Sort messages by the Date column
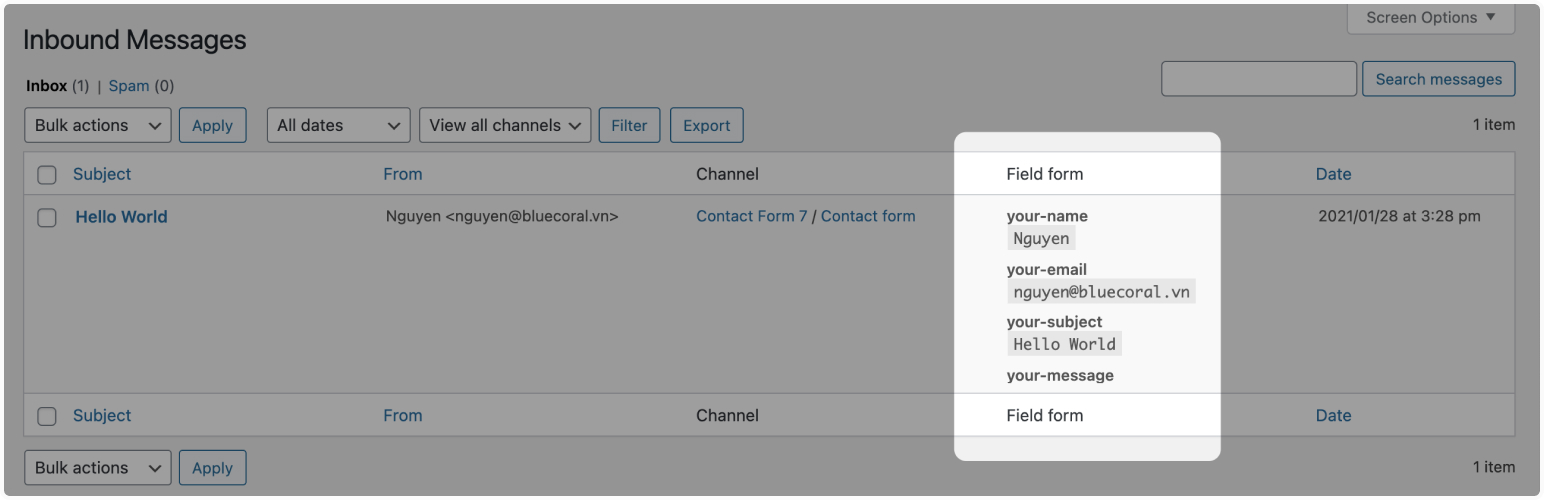Image resolution: width=1544 pixels, height=500 pixels. (x=1333, y=174)
